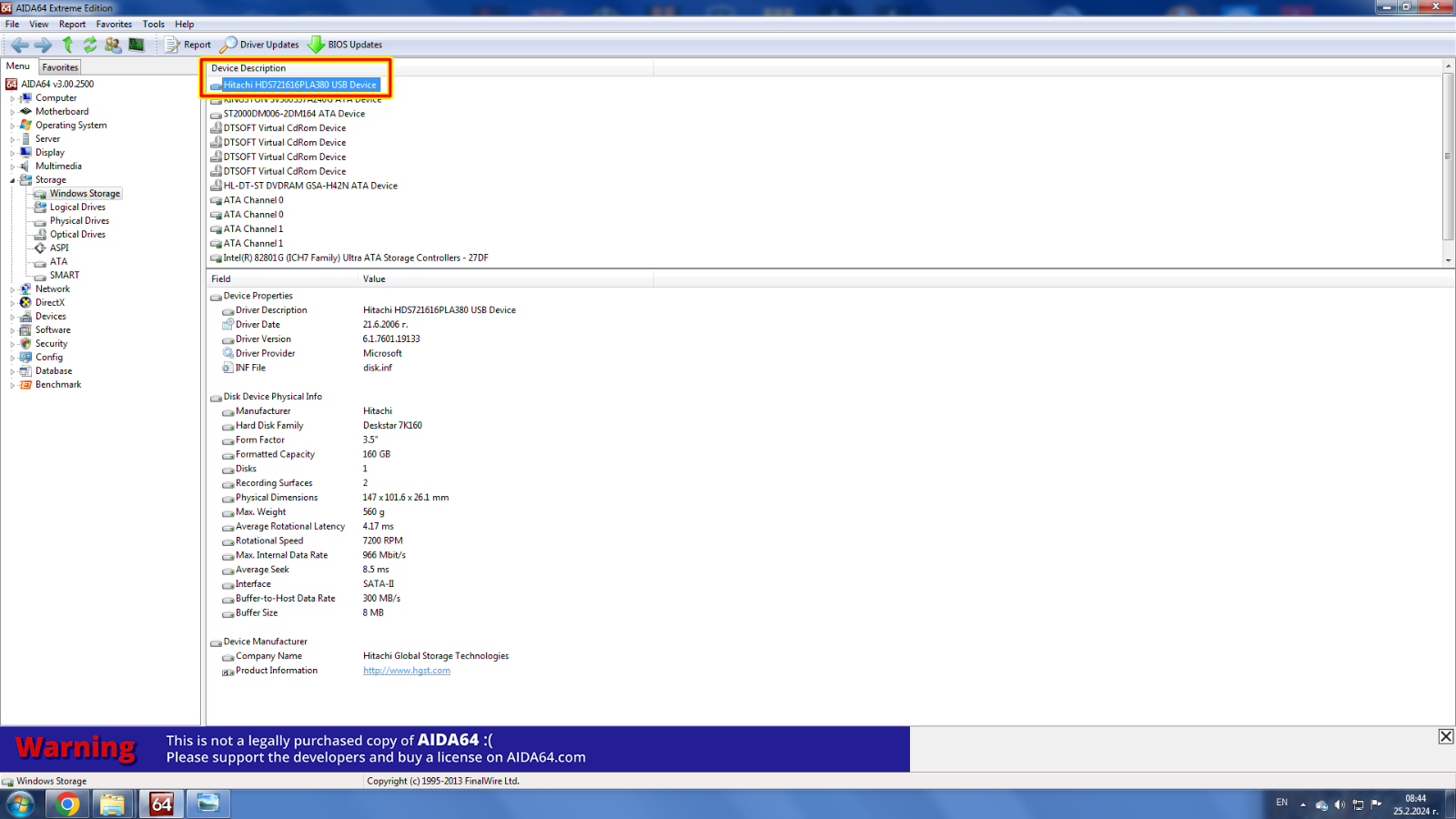The image size is (1456, 819).
Task: Open the http://www.hgst.com product link
Action: (407, 671)
